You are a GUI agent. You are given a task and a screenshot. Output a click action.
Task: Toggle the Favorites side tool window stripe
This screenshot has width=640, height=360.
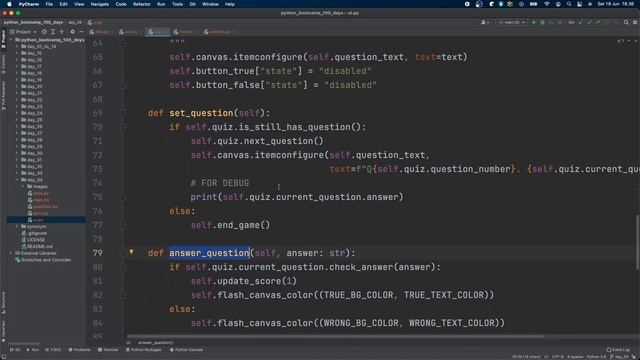[3, 330]
